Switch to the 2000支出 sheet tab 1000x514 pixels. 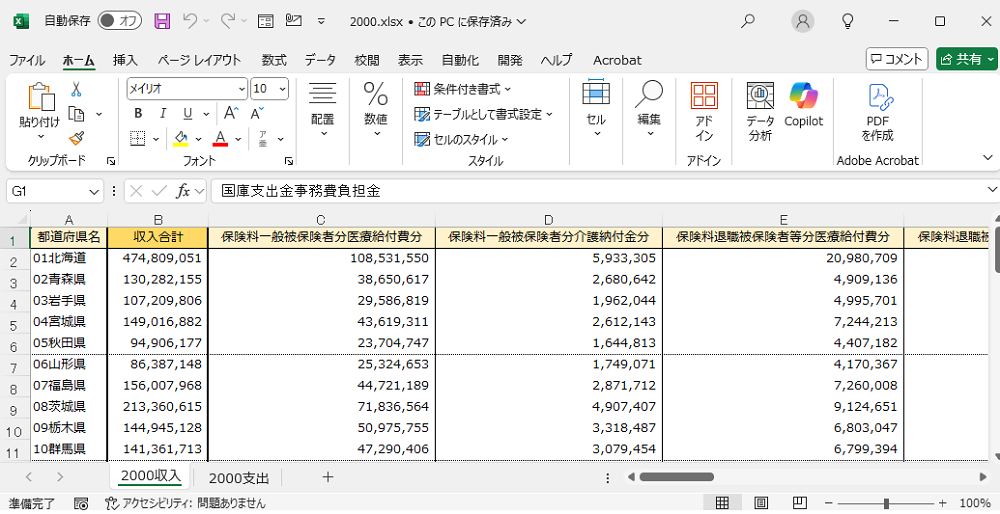[x=239, y=478]
